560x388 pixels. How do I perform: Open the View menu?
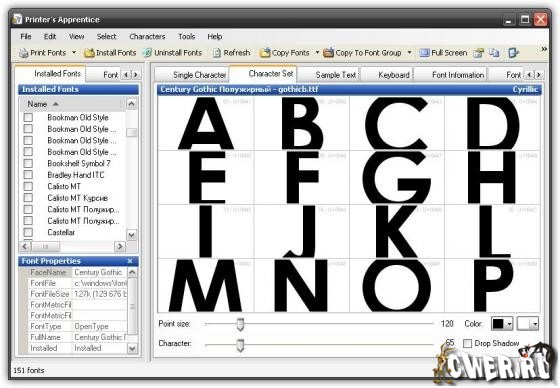point(76,36)
